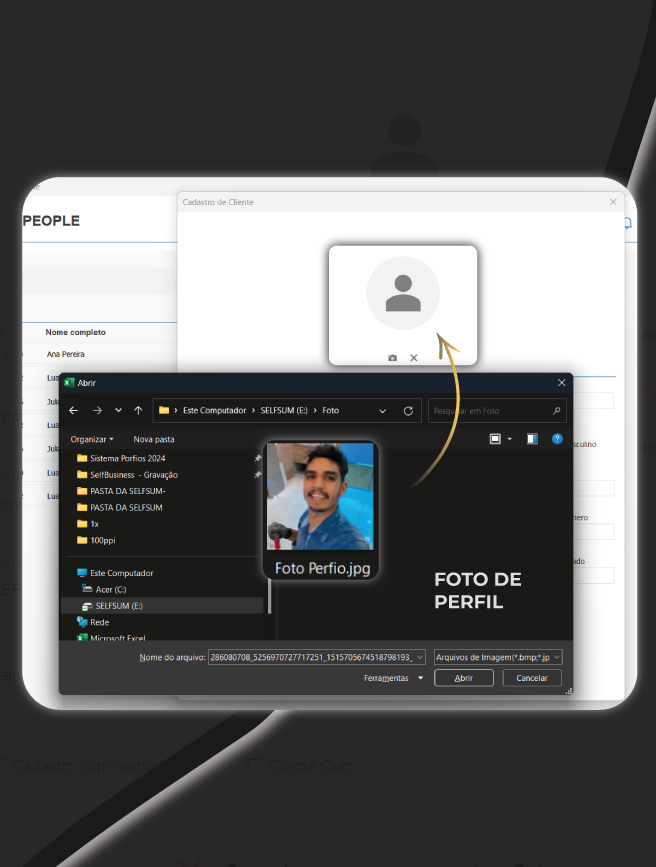Click SELFSUM (E:) in the address path
Screen dimensions: 656x867
(284, 410)
